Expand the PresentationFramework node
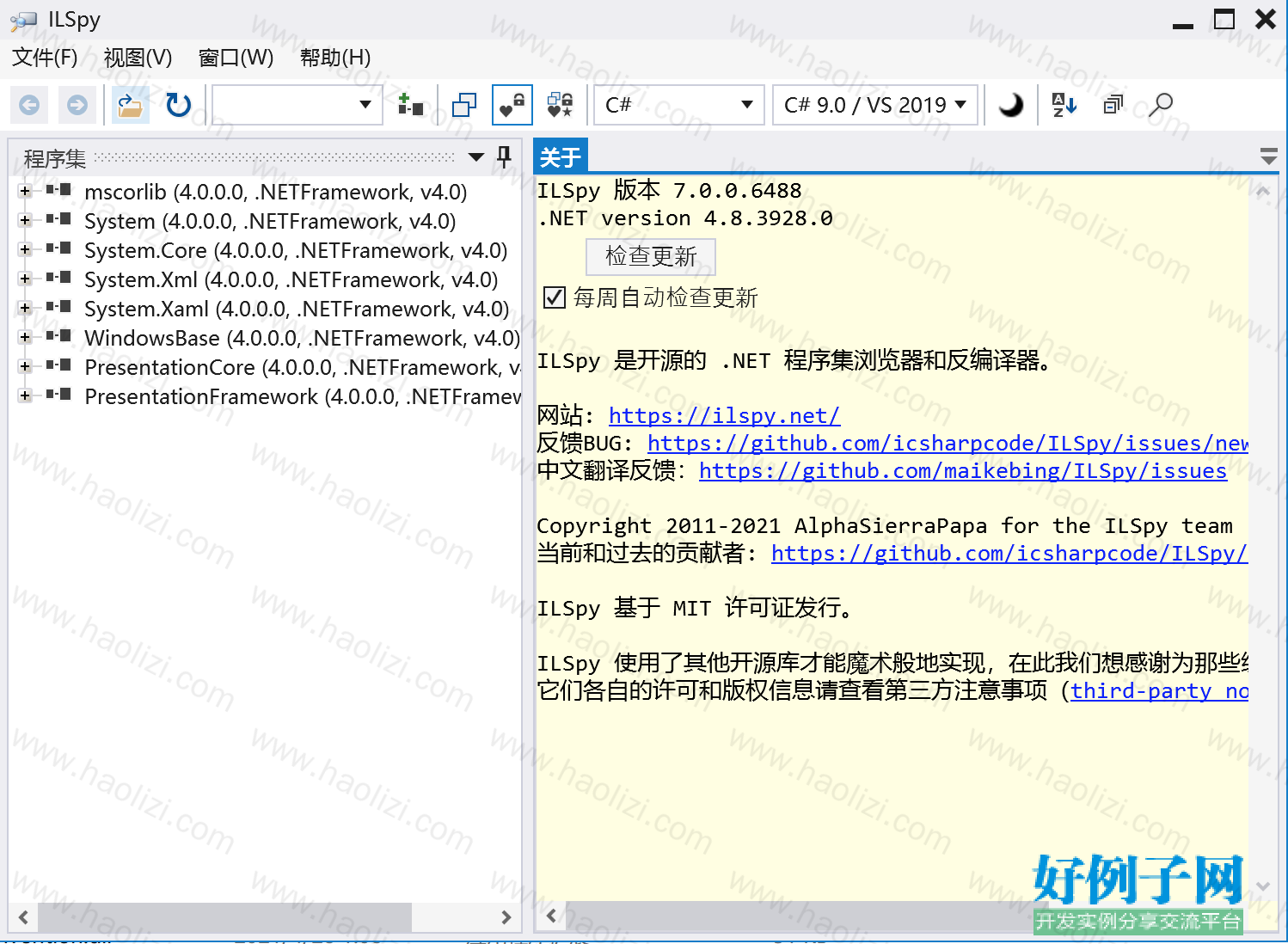The height and width of the screenshot is (944, 1288). tap(25, 395)
